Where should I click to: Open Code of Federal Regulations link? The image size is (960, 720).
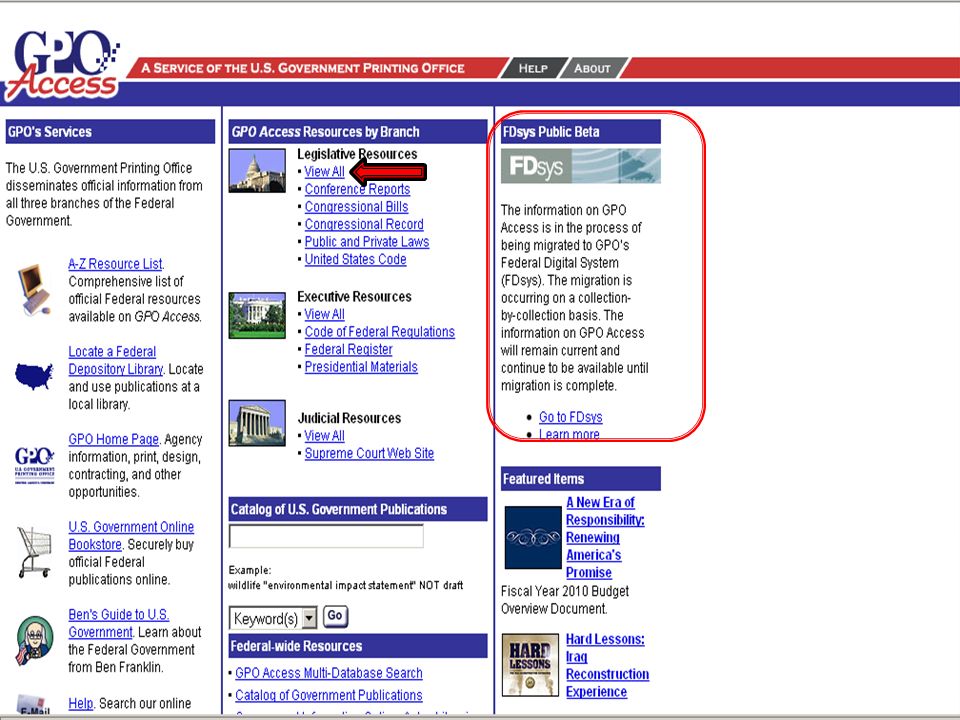coord(380,332)
